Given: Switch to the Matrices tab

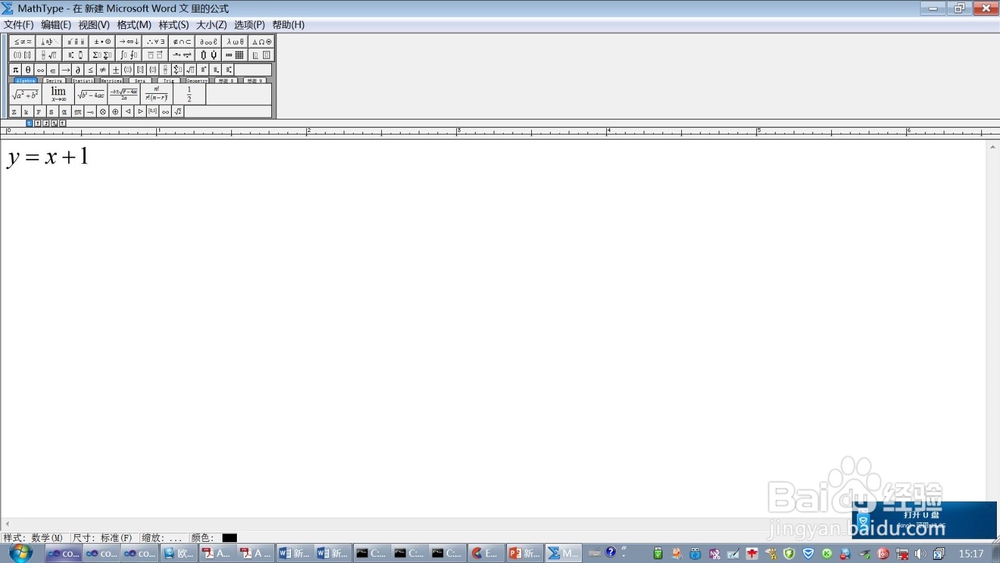Looking at the screenshot, I should pos(112,80).
